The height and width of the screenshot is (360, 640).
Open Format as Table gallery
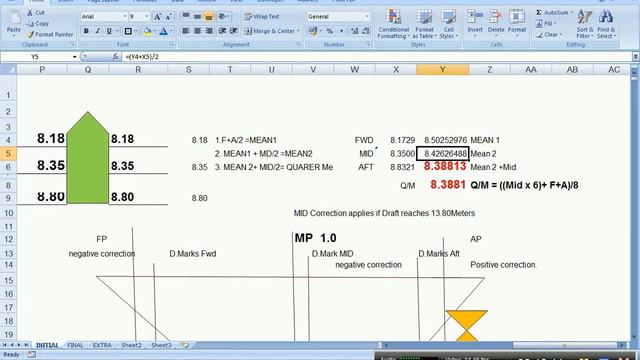point(424,24)
